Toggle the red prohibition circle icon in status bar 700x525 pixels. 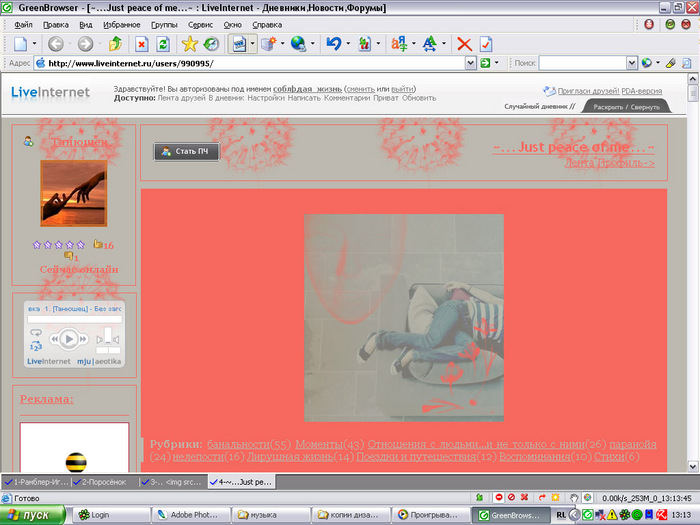[x=512, y=497]
